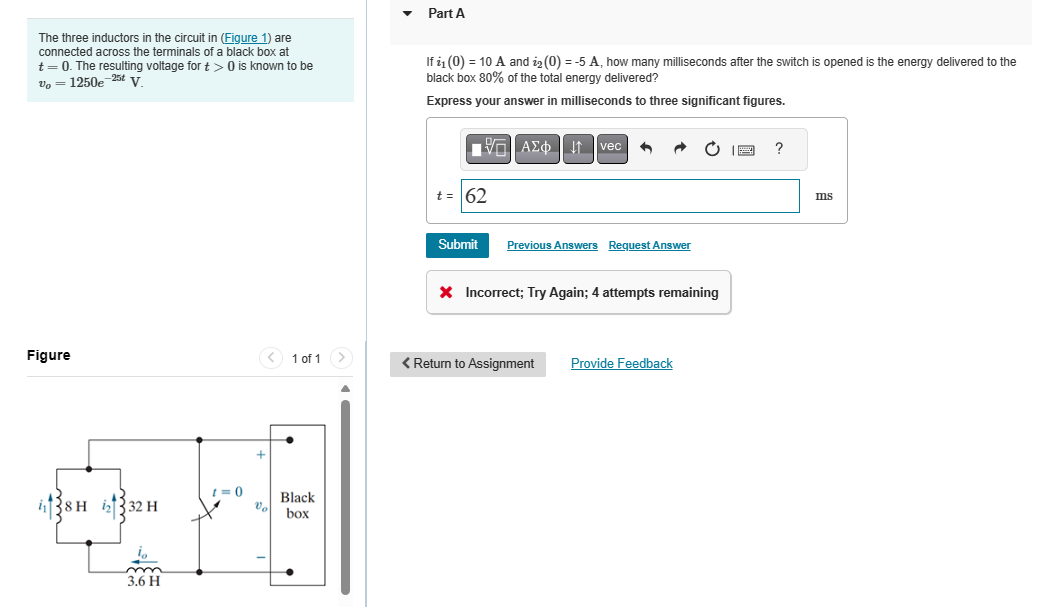This screenshot has height=607, width=1042.
Task: Open equation editor help with ? icon
Action: (778, 148)
